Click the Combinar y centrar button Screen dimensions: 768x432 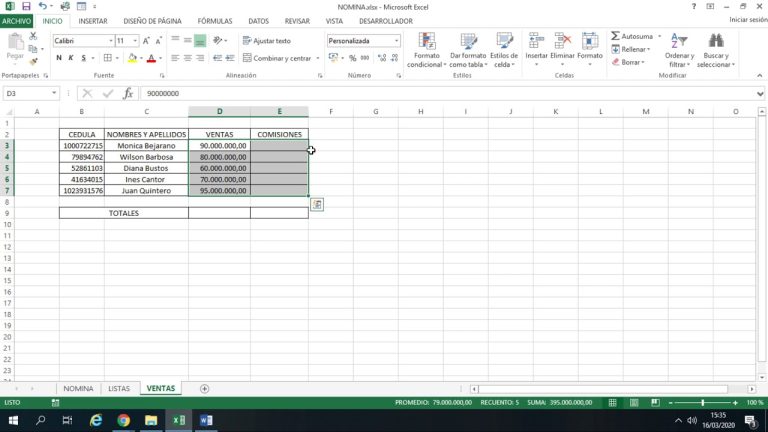[x=277, y=58]
